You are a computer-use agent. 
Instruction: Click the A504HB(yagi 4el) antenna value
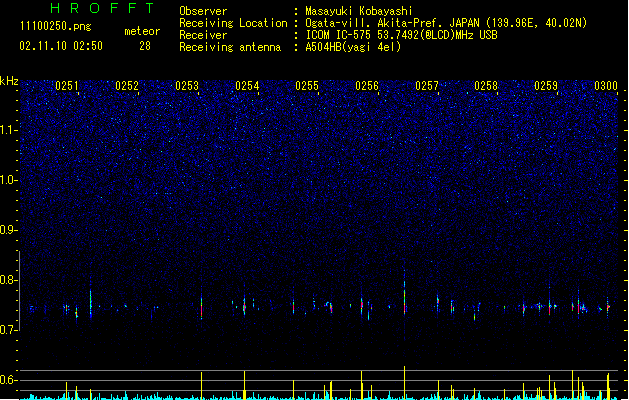point(353,47)
